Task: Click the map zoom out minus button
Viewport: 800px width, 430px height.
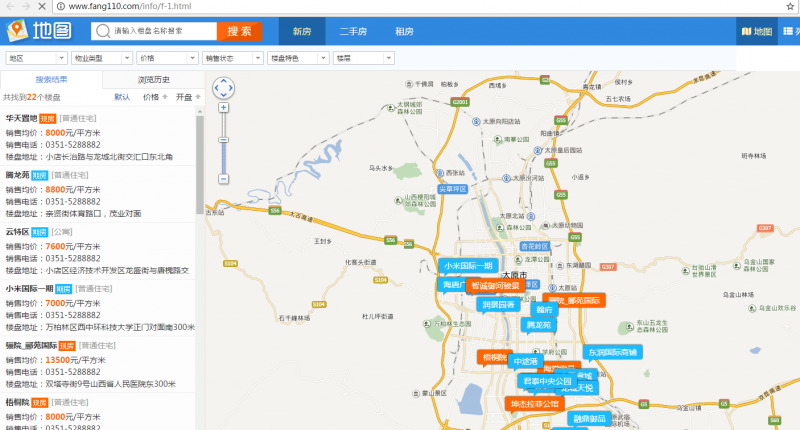Action: point(224,178)
